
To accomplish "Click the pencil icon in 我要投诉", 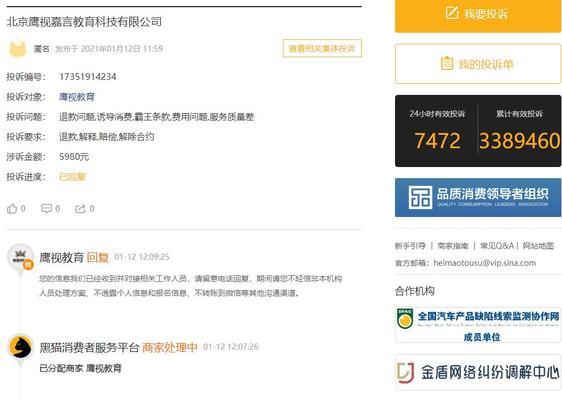I will pyautogui.click(x=452, y=13).
